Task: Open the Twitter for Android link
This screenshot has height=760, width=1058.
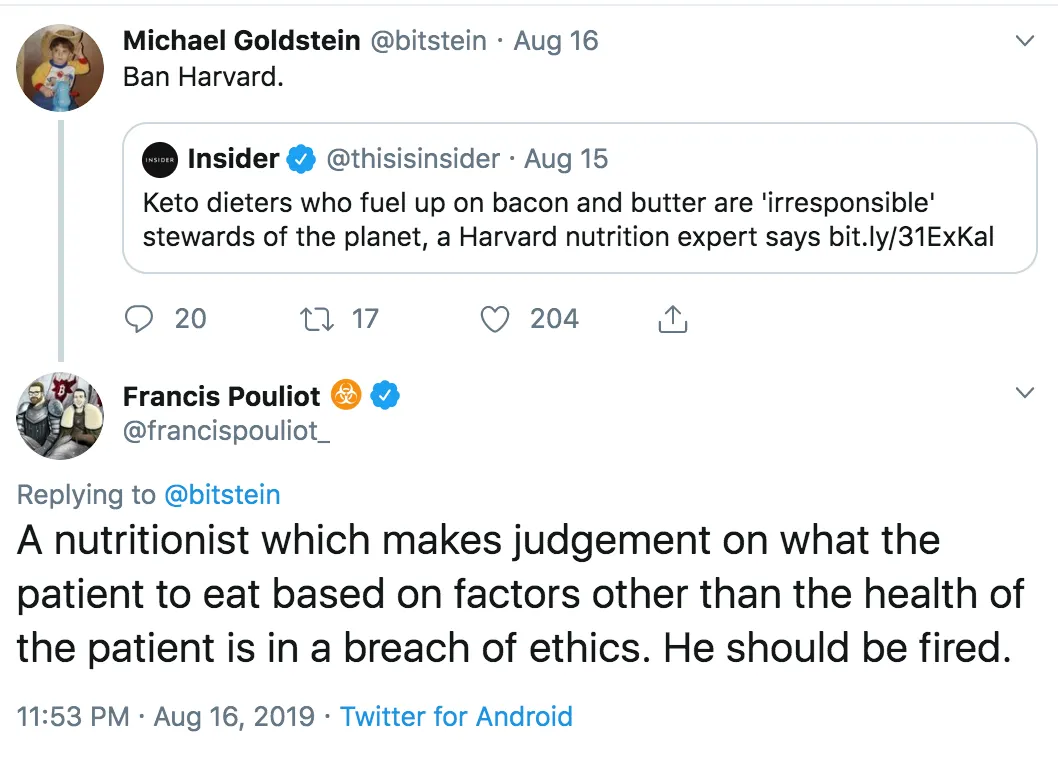Action: click(x=456, y=717)
